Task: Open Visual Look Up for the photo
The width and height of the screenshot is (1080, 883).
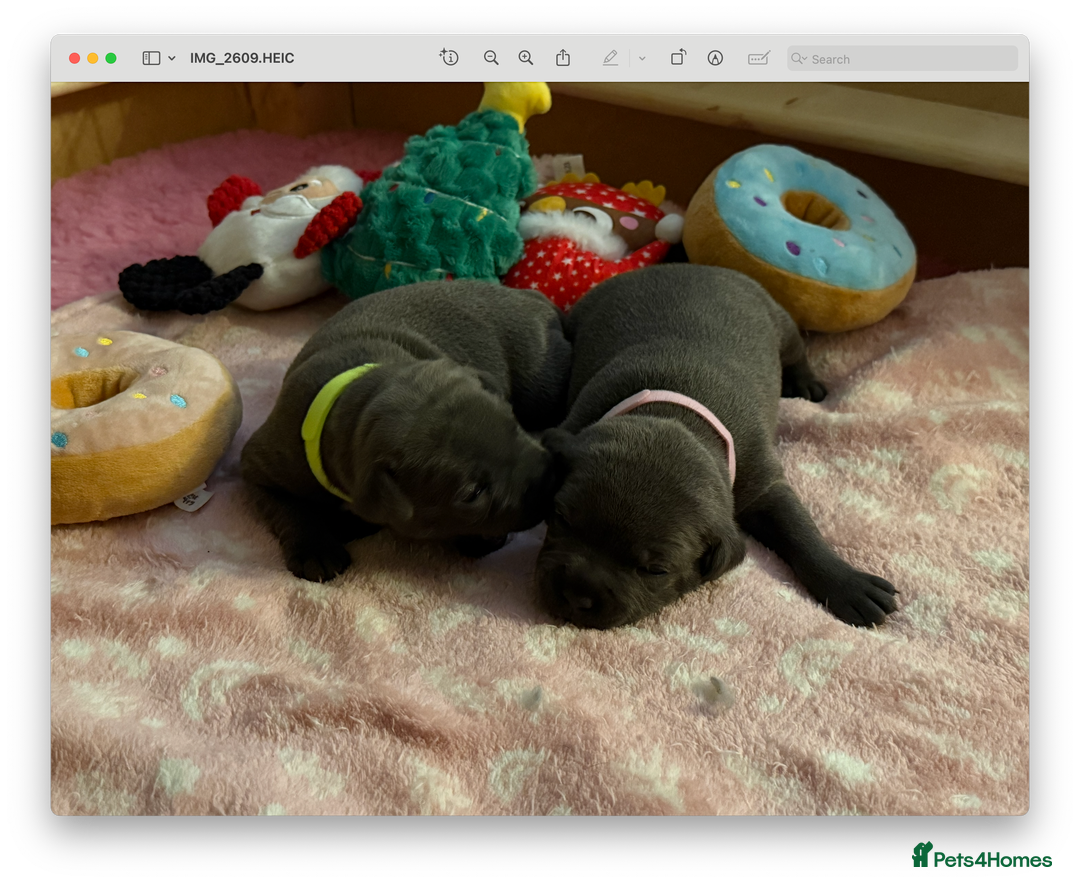Action: click(x=449, y=58)
